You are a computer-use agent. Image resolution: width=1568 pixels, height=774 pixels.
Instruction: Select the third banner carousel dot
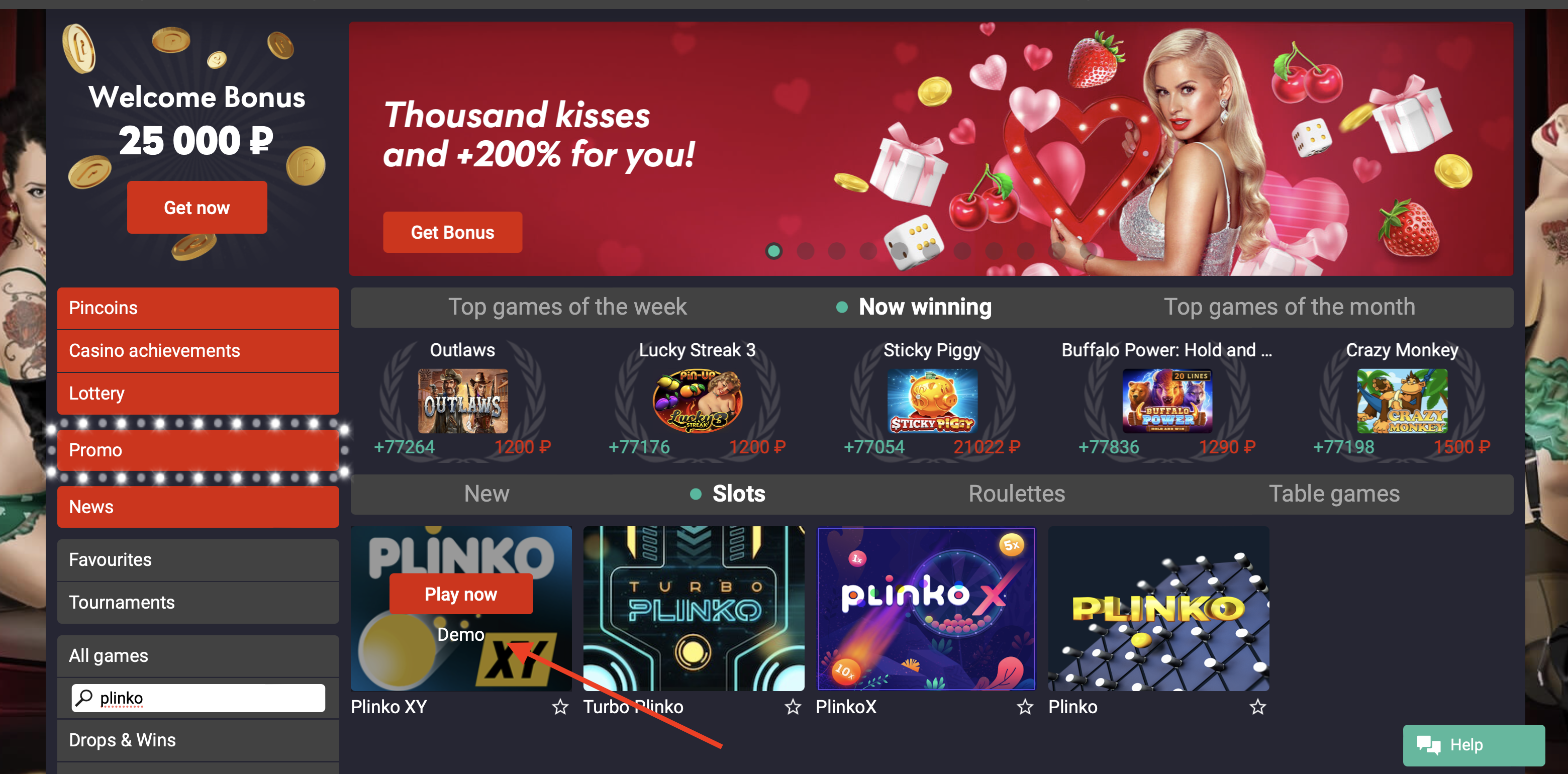pos(837,251)
